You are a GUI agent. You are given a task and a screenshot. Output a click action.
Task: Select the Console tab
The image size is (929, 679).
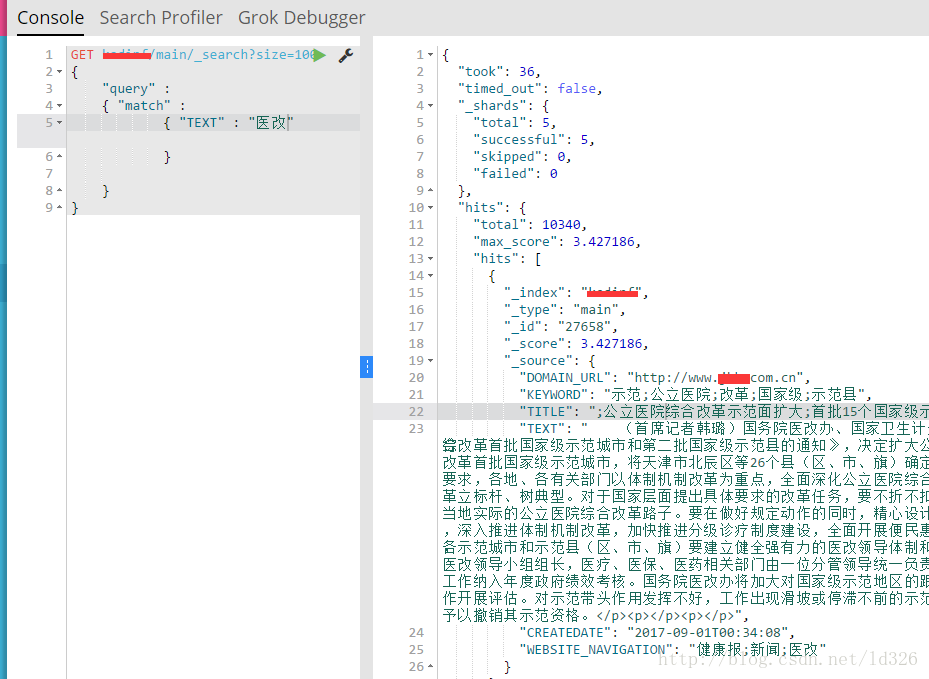click(x=50, y=18)
